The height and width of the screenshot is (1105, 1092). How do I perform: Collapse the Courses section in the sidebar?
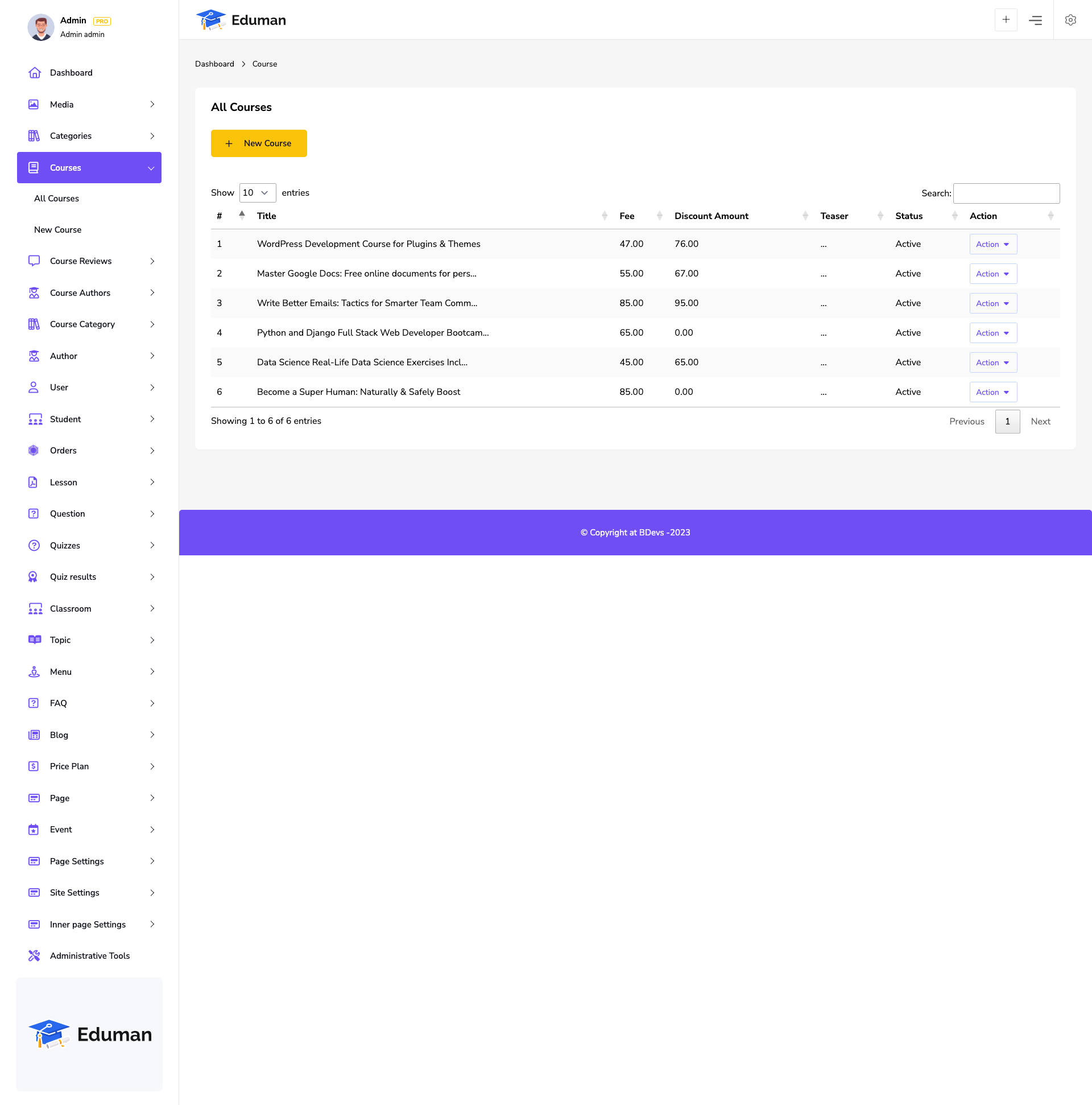coord(150,168)
